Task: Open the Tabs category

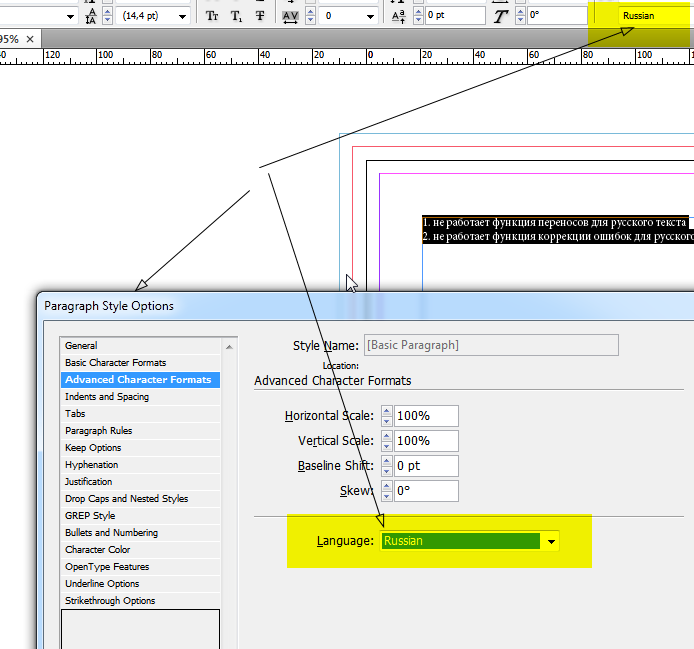Action: coord(140,413)
